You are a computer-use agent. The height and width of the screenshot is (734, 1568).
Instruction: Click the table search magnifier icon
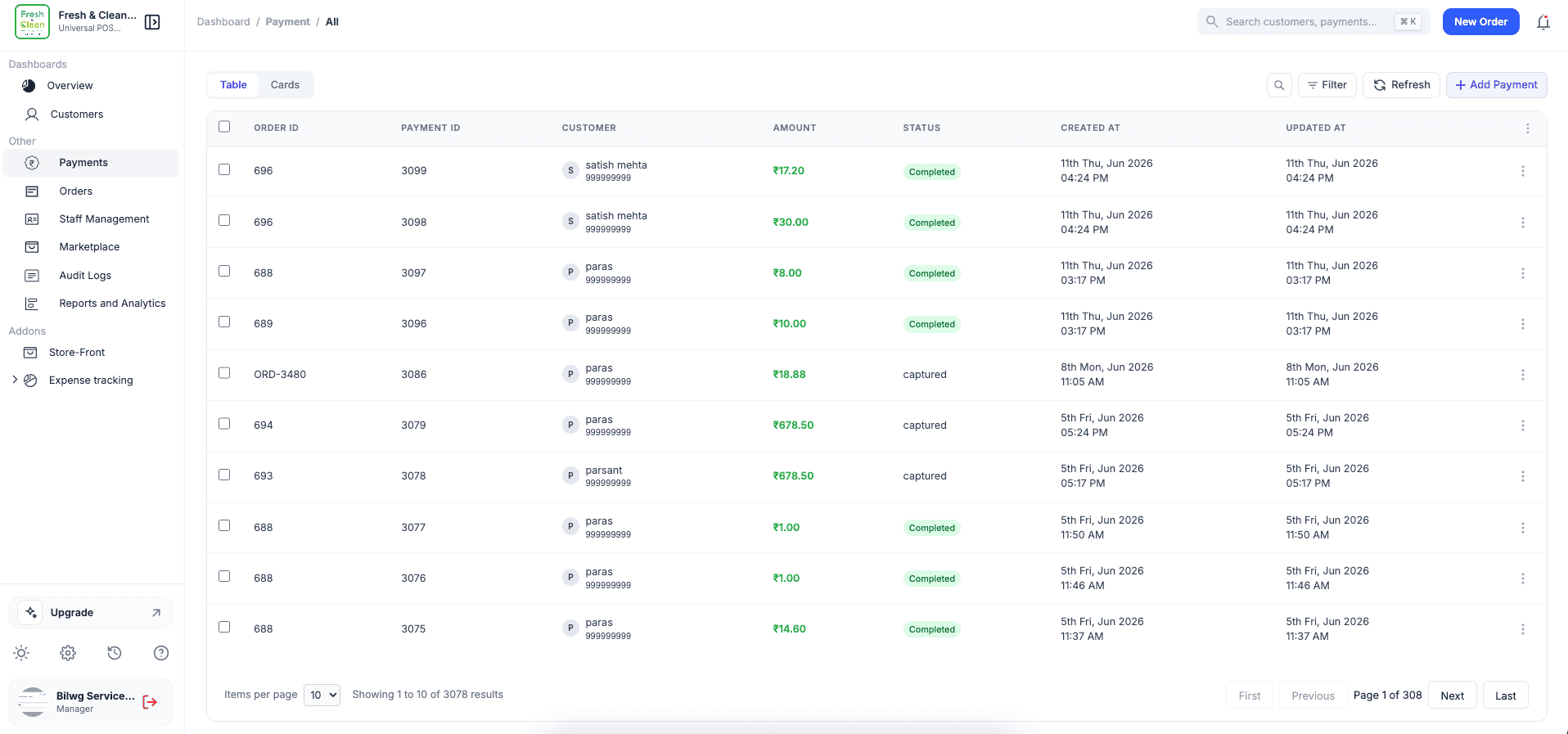(x=1279, y=85)
